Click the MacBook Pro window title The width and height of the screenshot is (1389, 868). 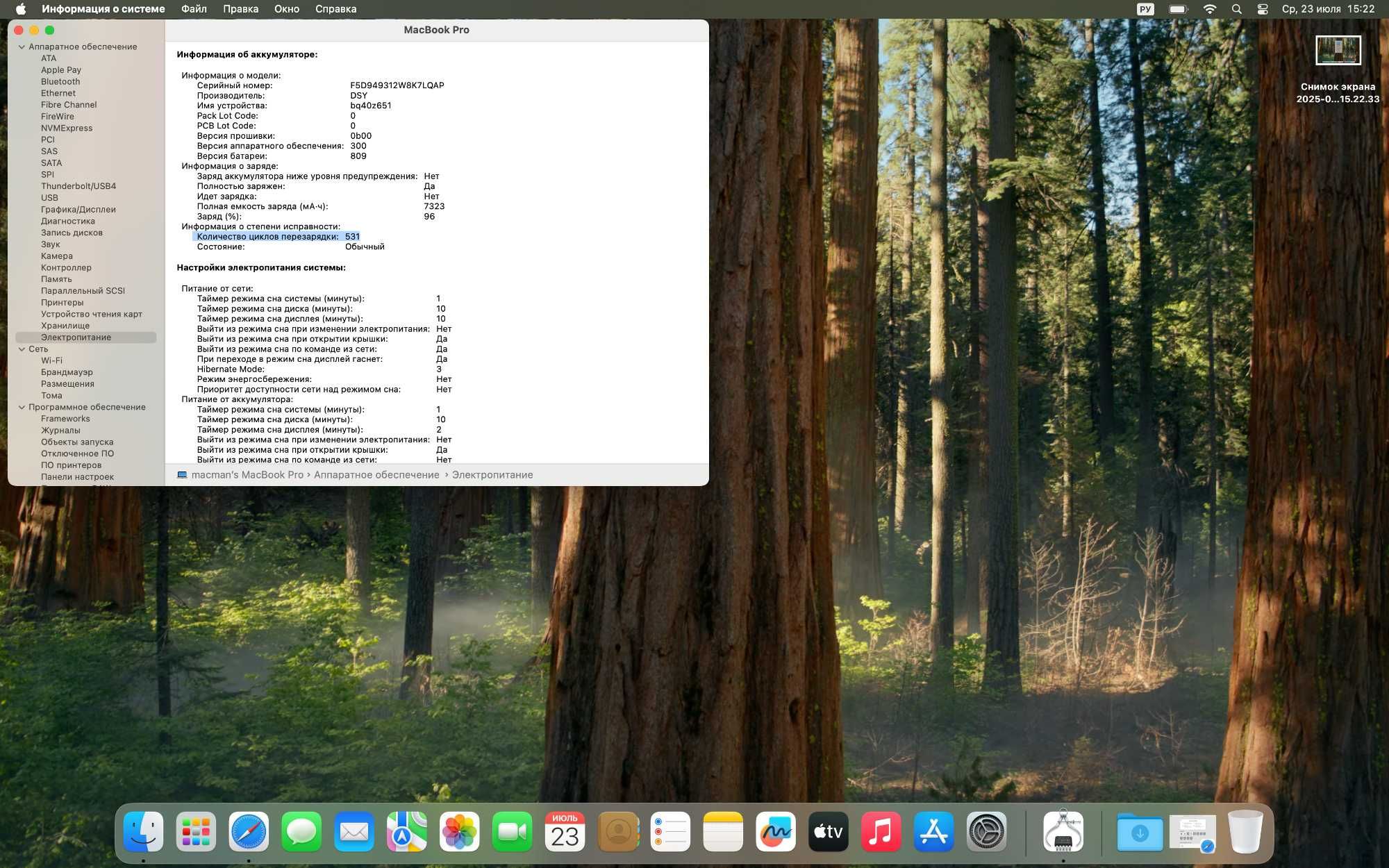(437, 30)
